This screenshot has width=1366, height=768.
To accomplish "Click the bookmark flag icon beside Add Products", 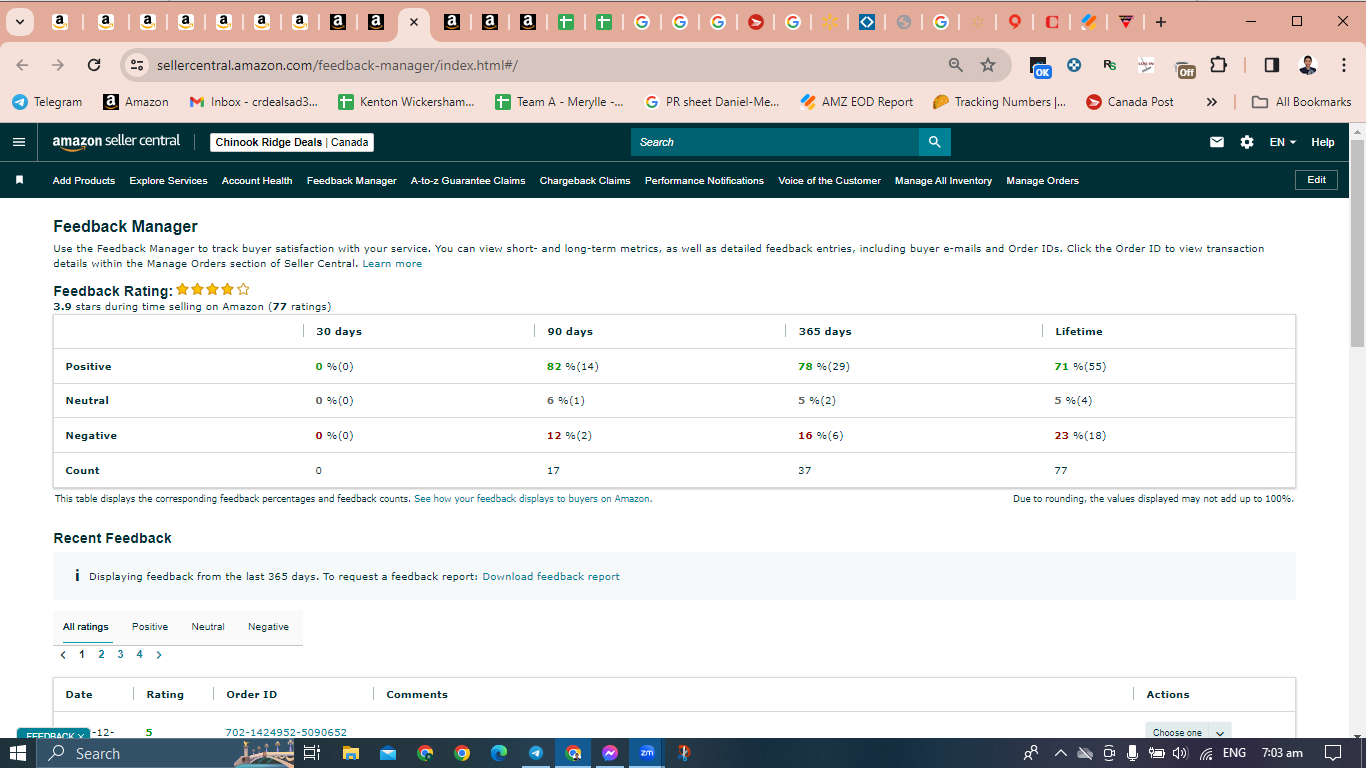I will coord(19,181).
